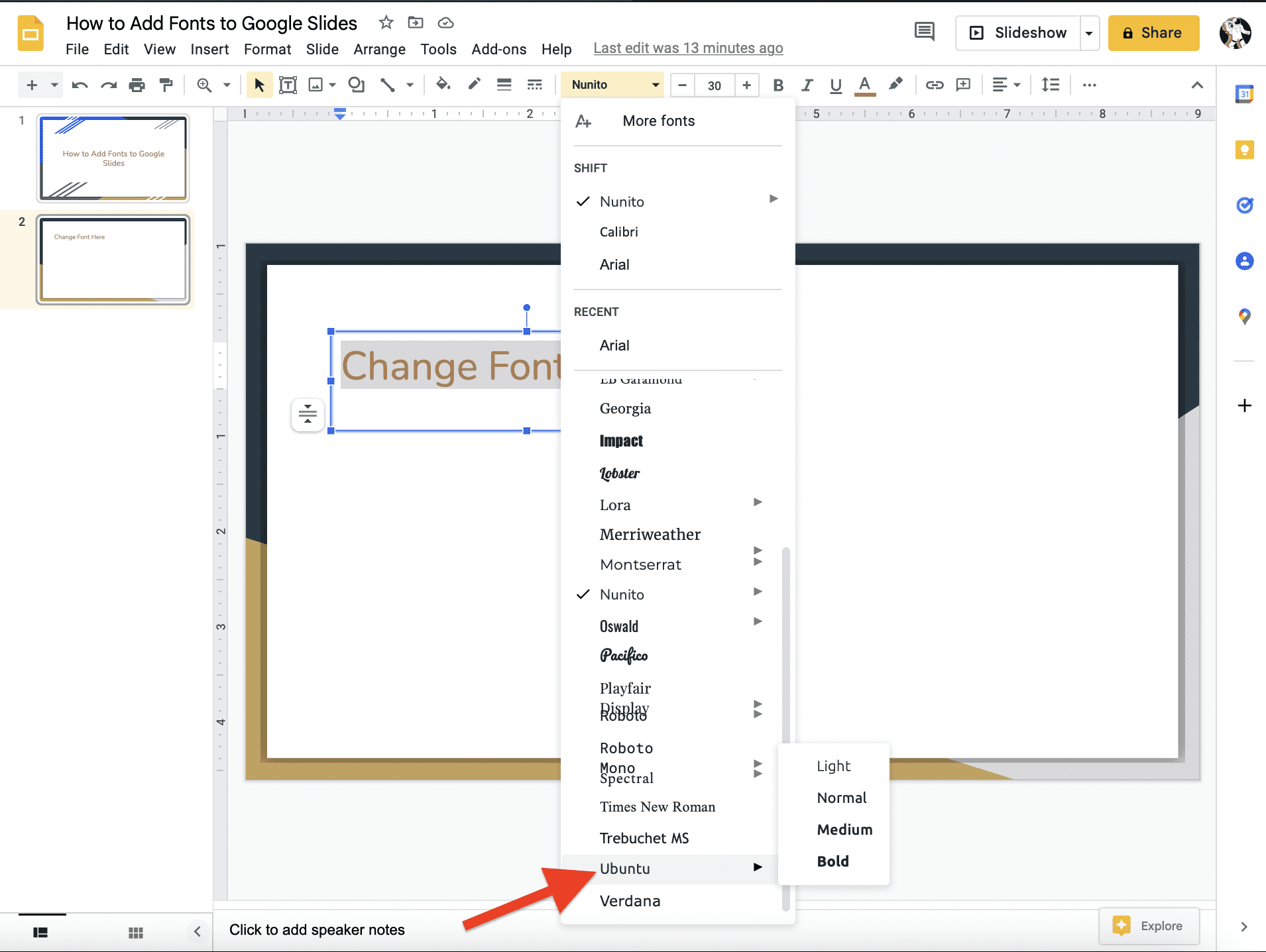Start the Slideshow

(1018, 33)
